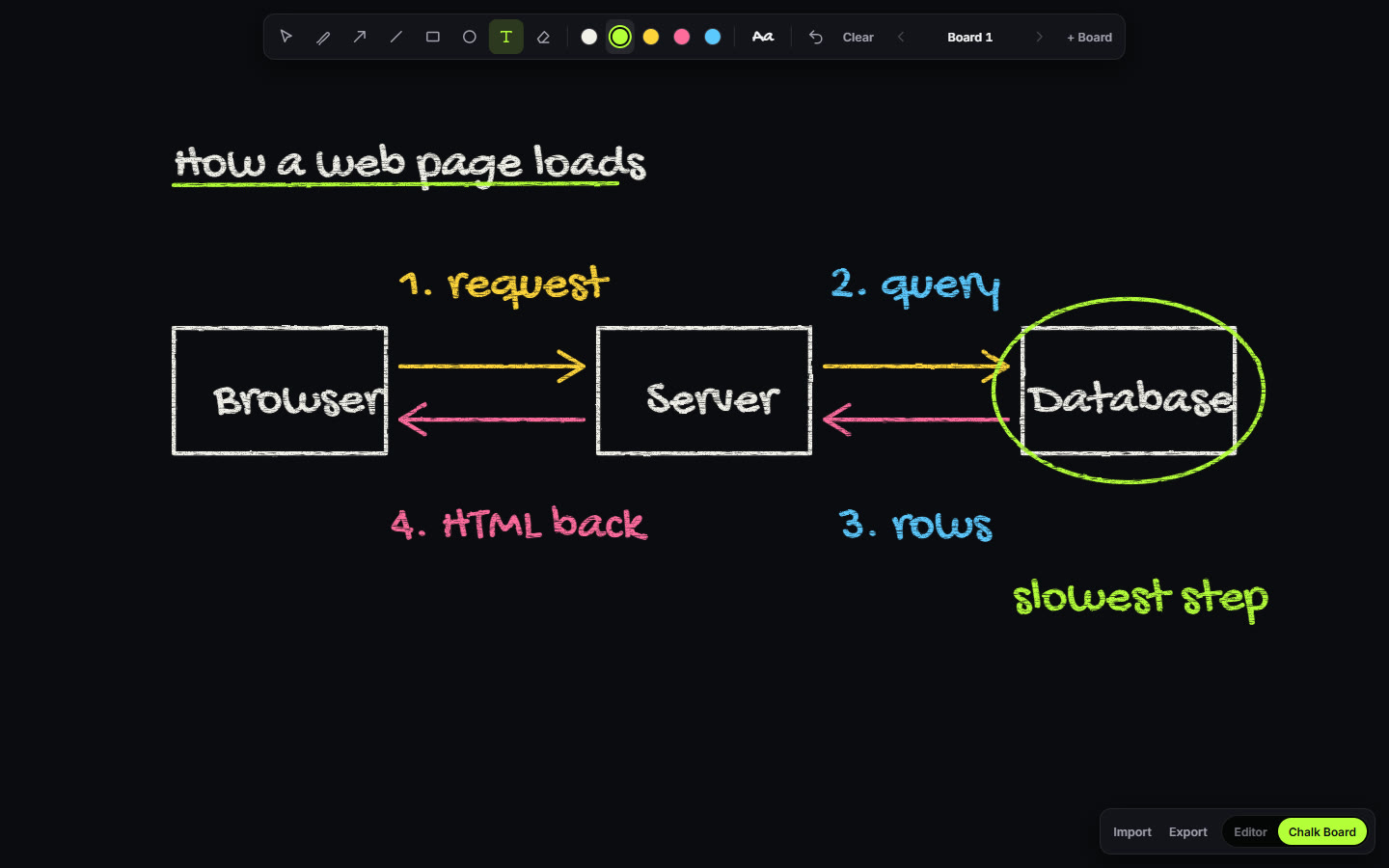The width and height of the screenshot is (1389, 868).
Task: Pick the blue chalk color
Action: click(713, 37)
